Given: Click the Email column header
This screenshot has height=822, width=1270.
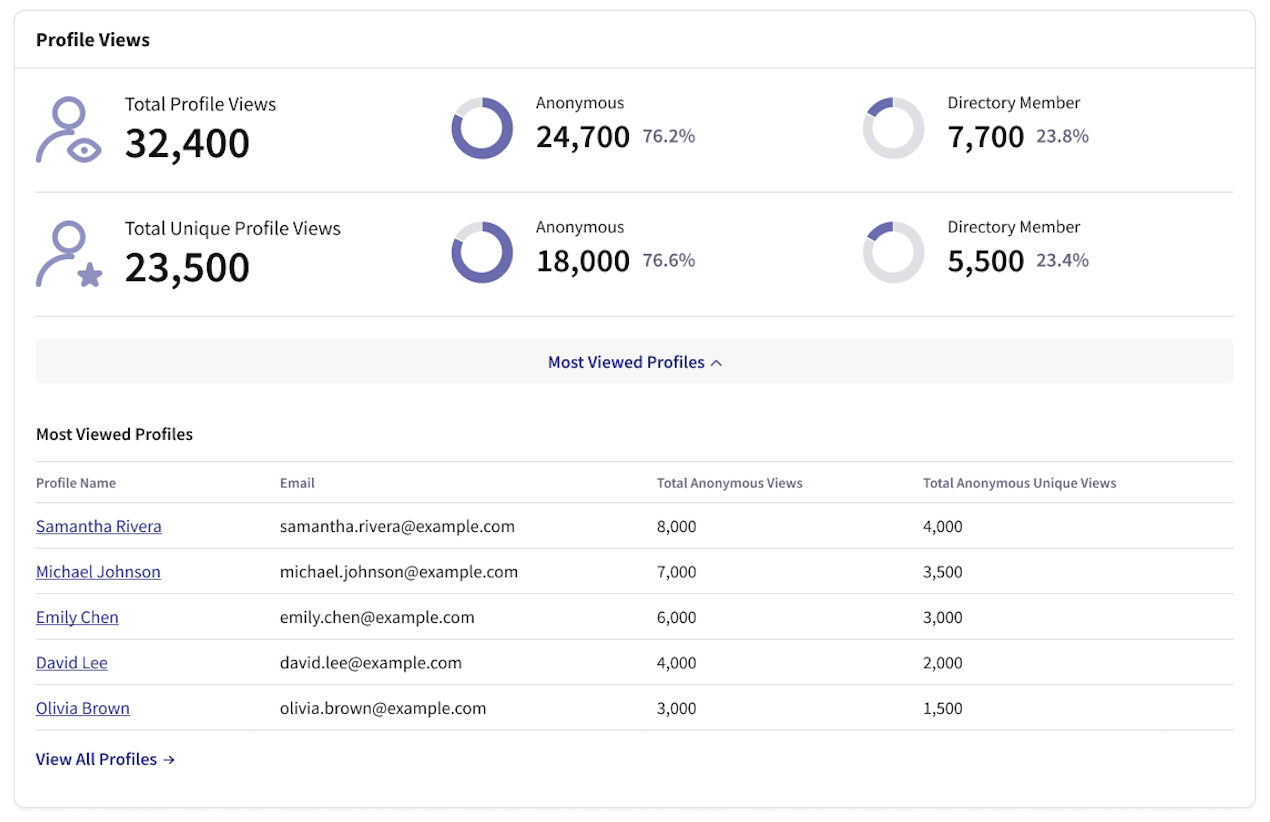Looking at the screenshot, I should [x=297, y=483].
